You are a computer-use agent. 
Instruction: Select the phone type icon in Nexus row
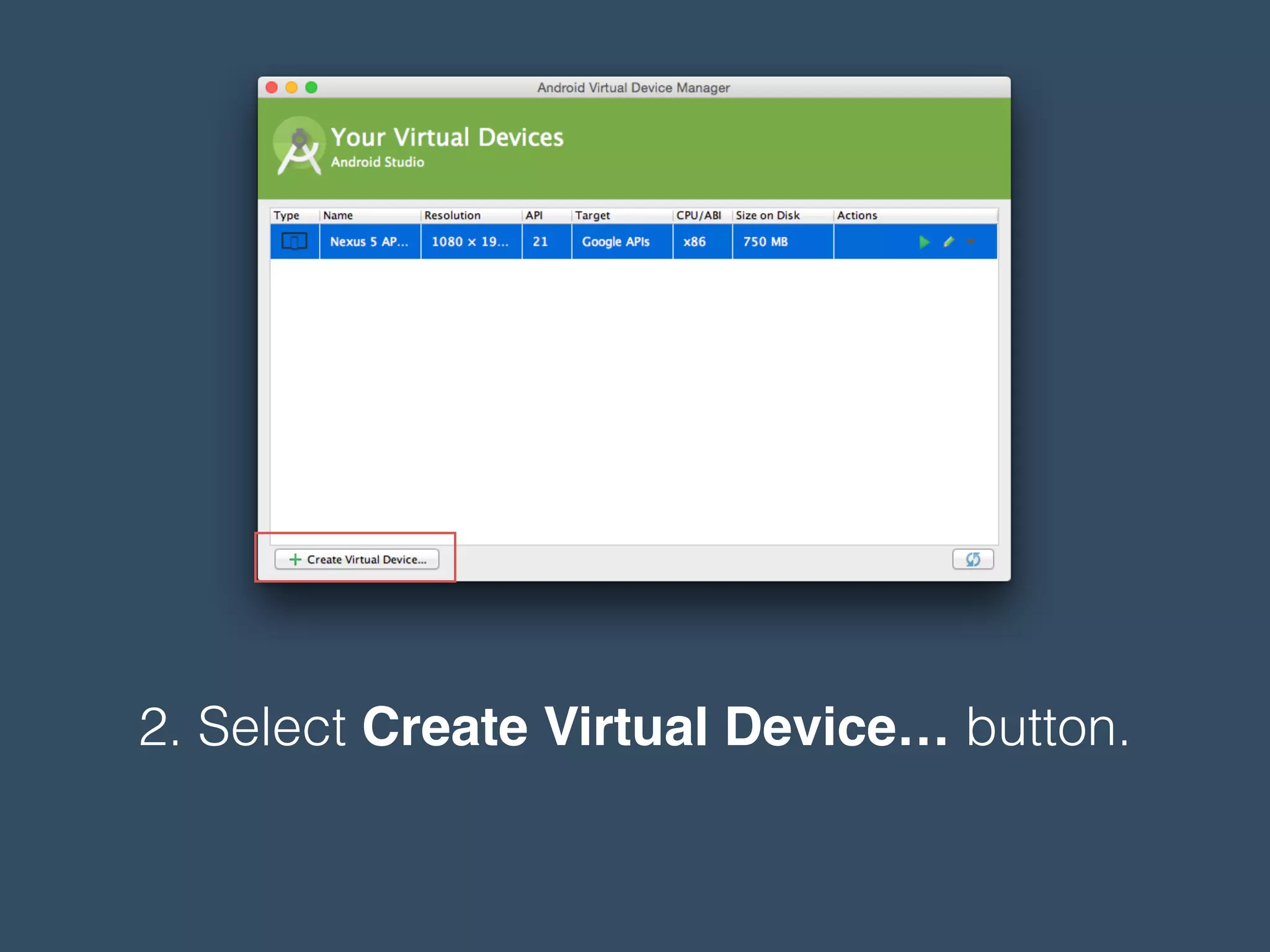(295, 241)
